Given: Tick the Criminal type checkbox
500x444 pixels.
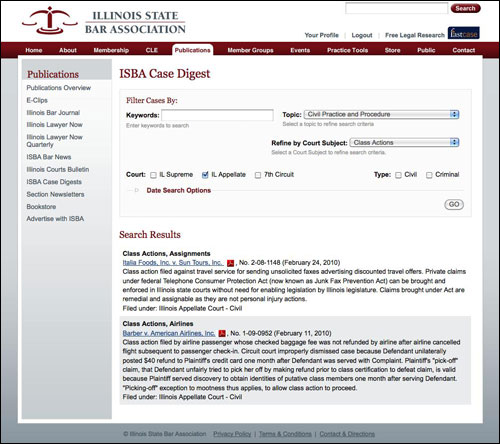Looking at the screenshot, I should (429, 175).
